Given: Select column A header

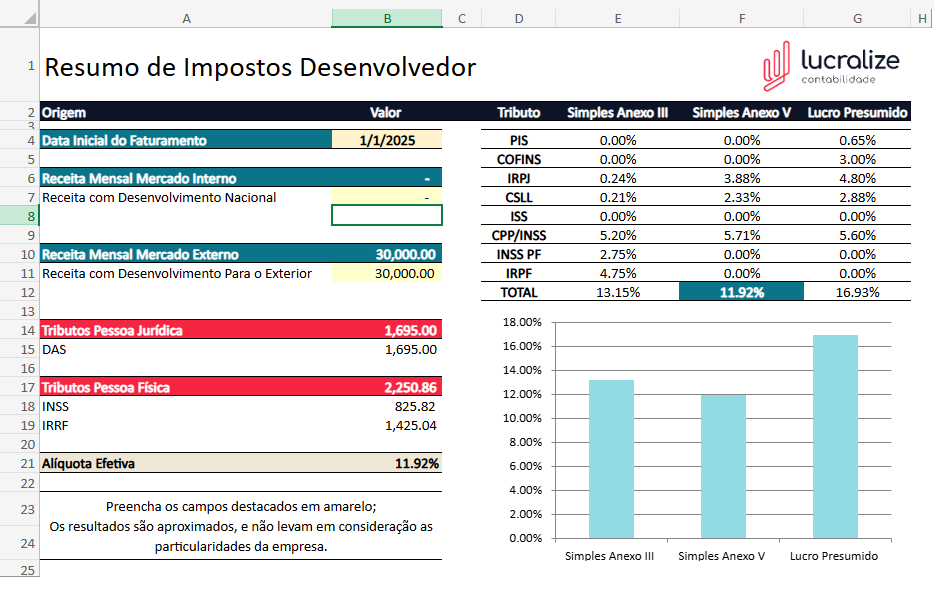Looking at the screenshot, I should pos(186,18).
